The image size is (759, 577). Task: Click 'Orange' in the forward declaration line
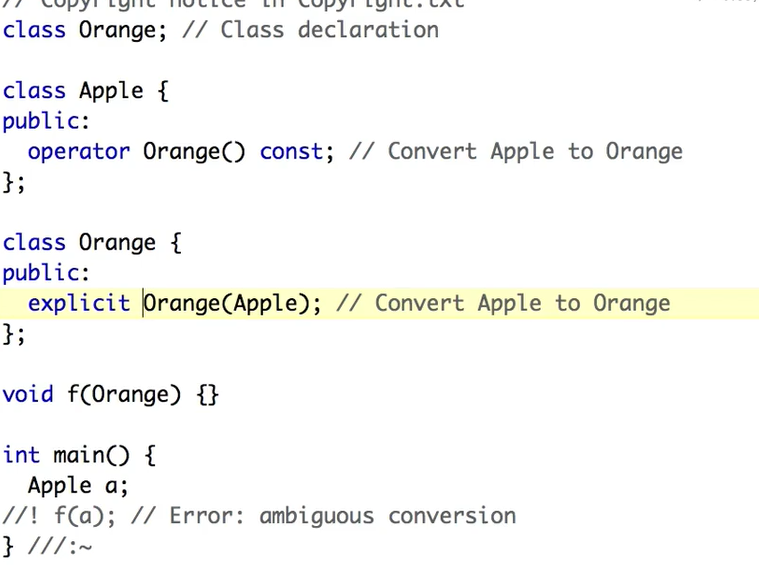click(x=117, y=29)
